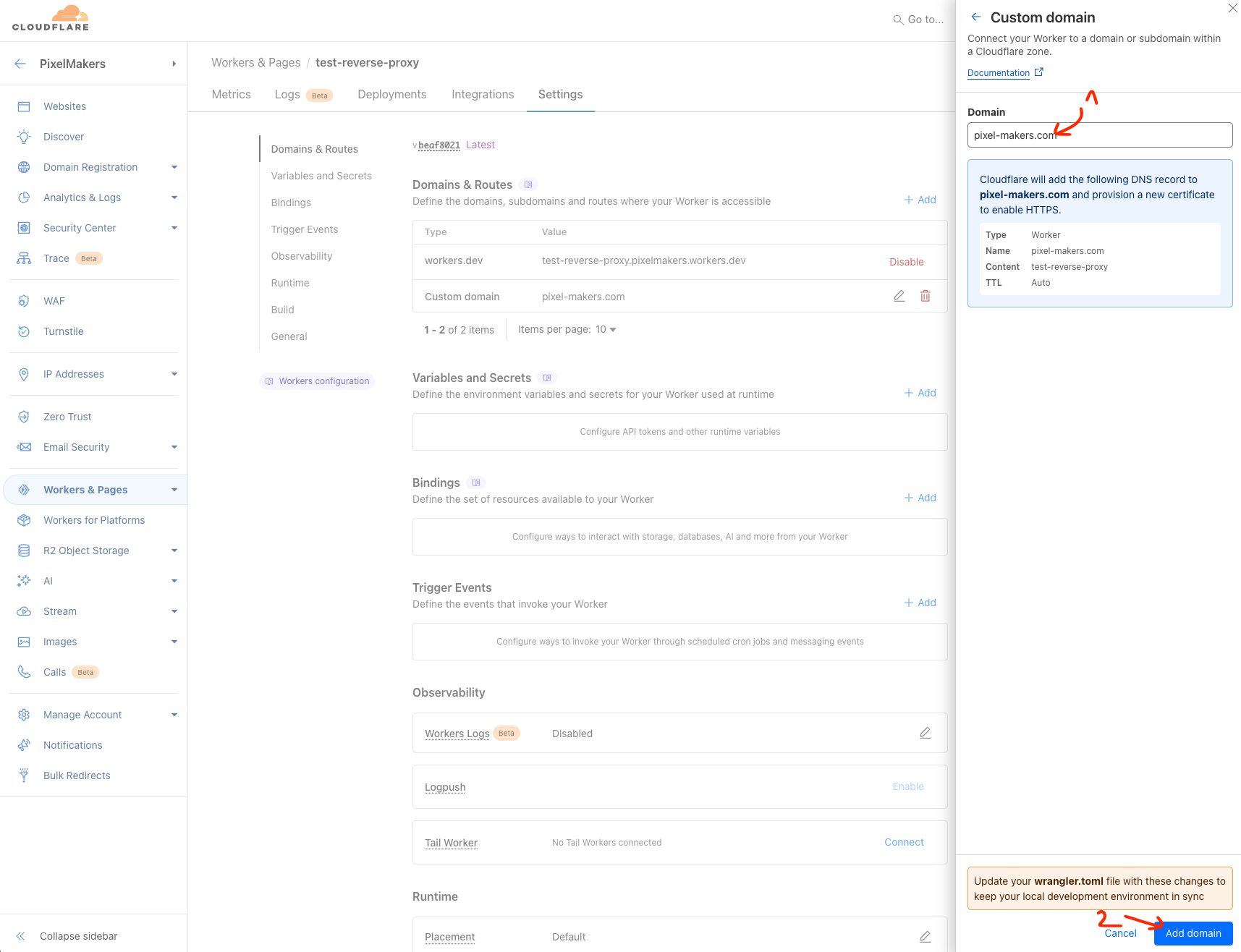This screenshot has height=952, width=1241.
Task: Click the Add domain button
Action: (1193, 933)
